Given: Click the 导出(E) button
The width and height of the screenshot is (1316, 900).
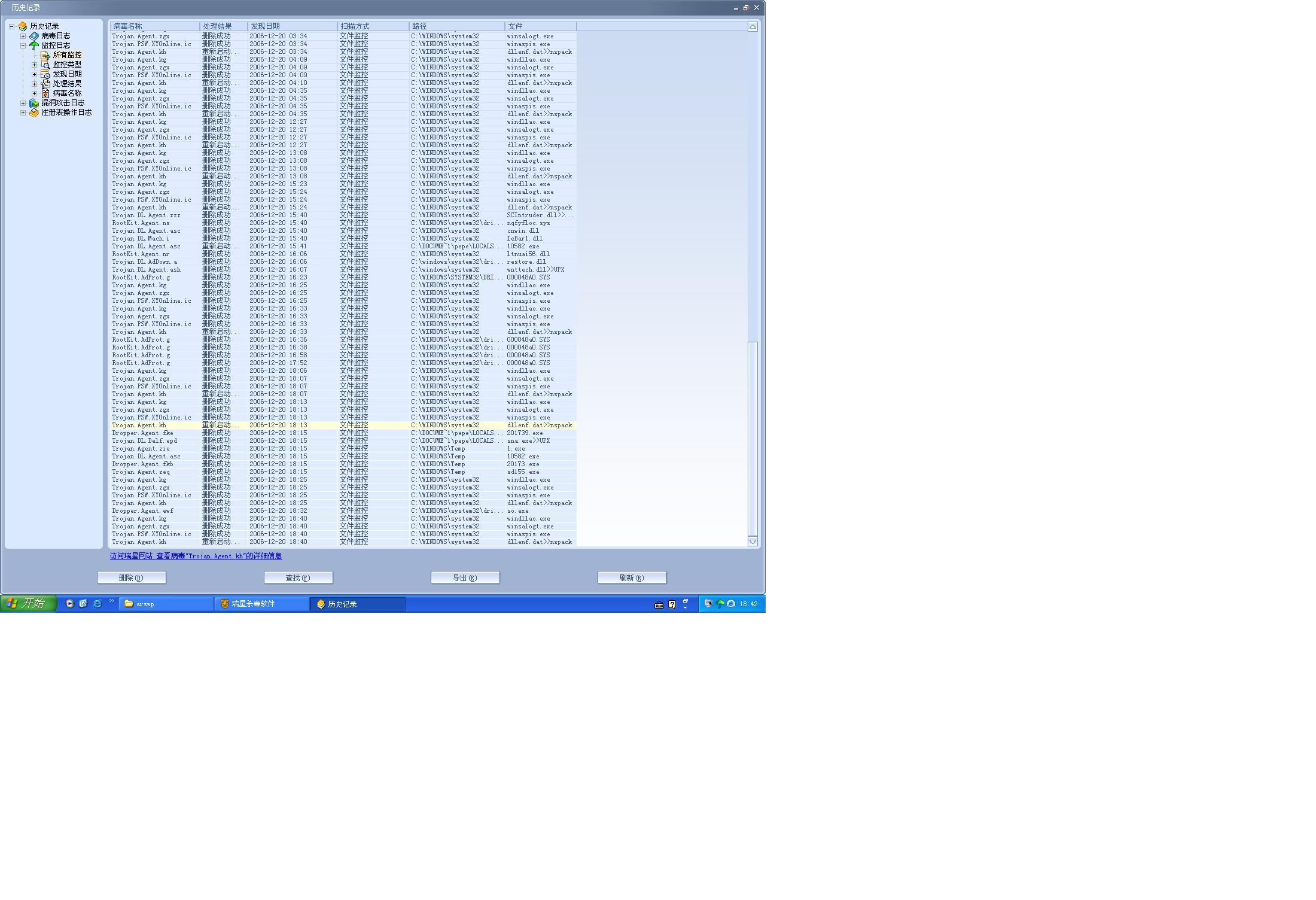Looking at the screenshot, I should [465, 577].
